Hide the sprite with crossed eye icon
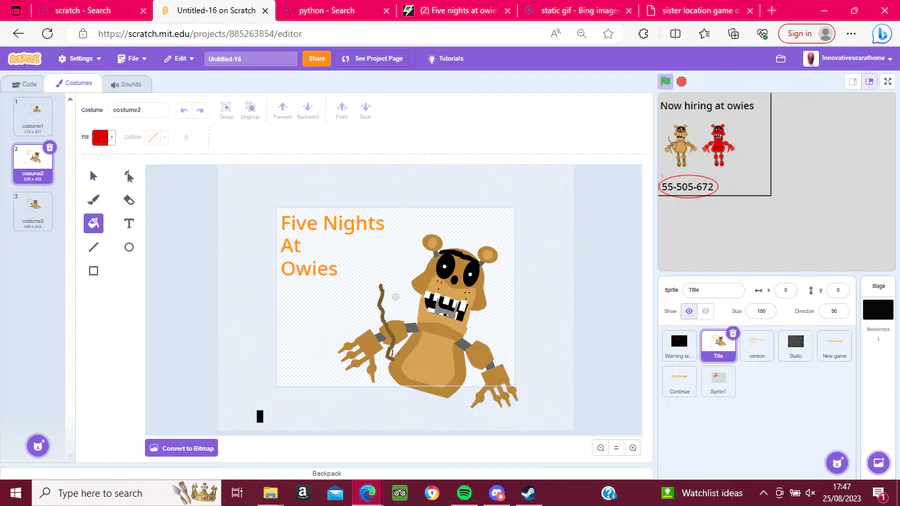Image resolution: width=900 pixels, height=506 pixels. click(x=705, y=311)
